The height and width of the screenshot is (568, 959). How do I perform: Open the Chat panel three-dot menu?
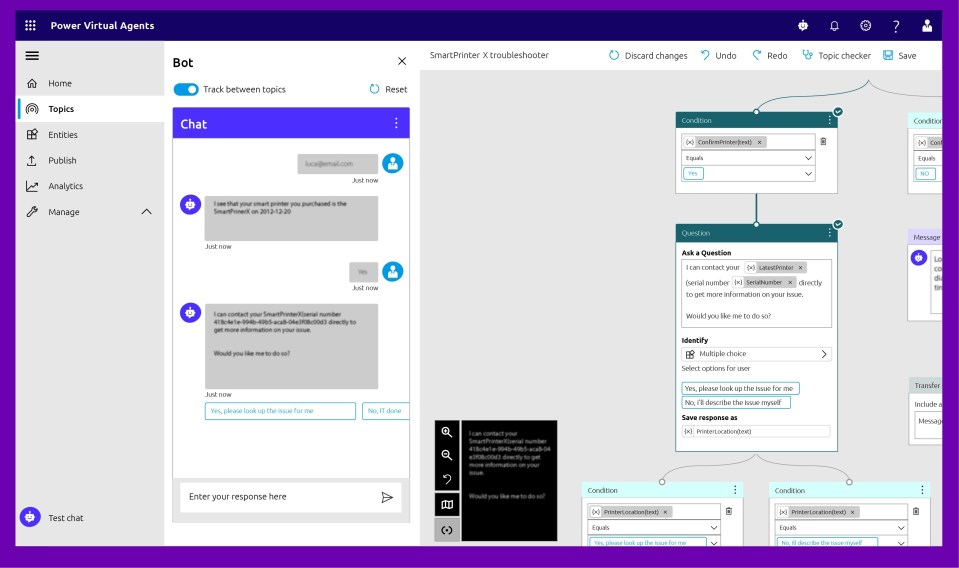[x=396, y=123]
